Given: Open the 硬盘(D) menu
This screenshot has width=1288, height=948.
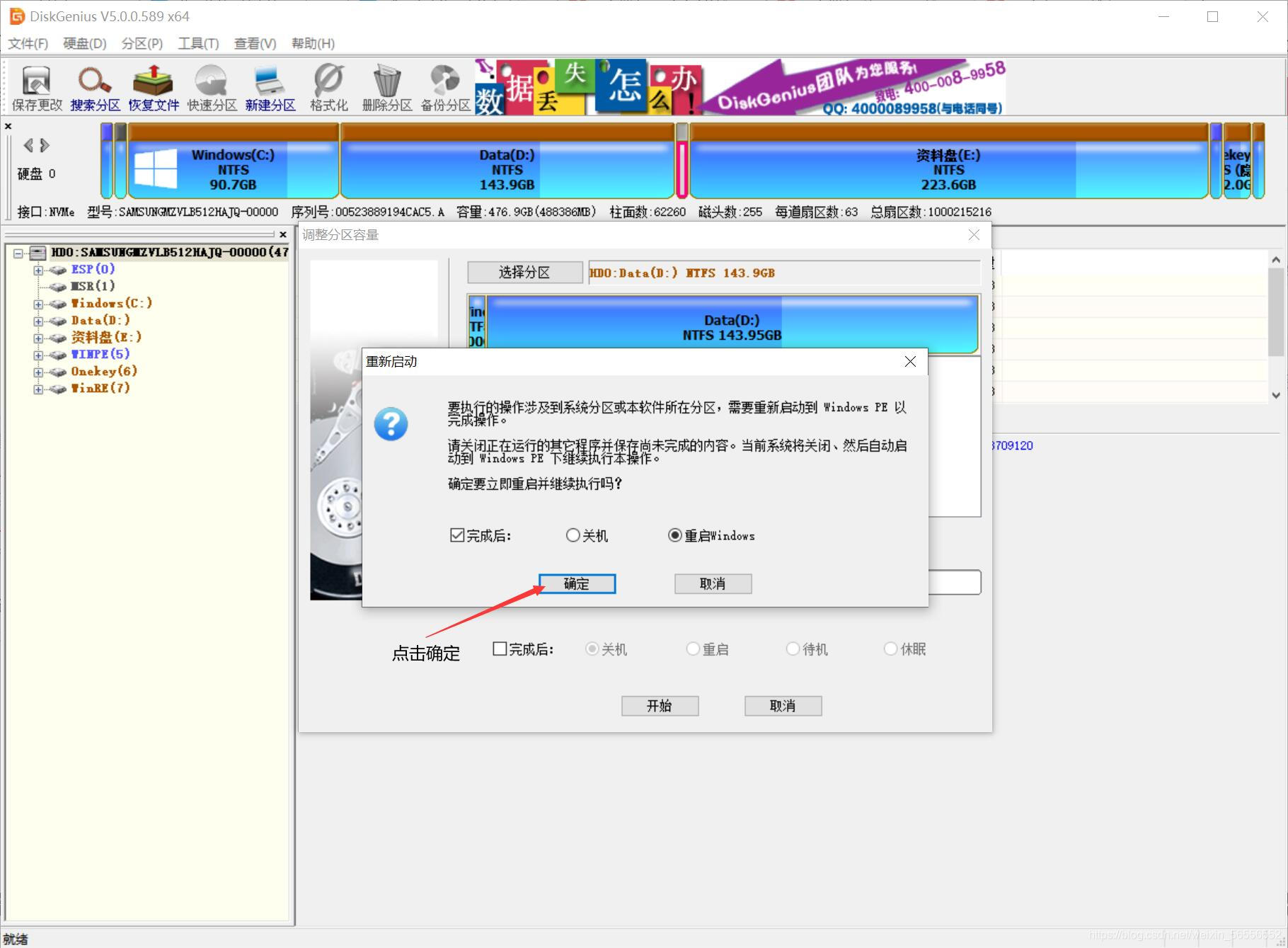Looking at the screenshot, I should pyautogui.click(x=85, y=43).
